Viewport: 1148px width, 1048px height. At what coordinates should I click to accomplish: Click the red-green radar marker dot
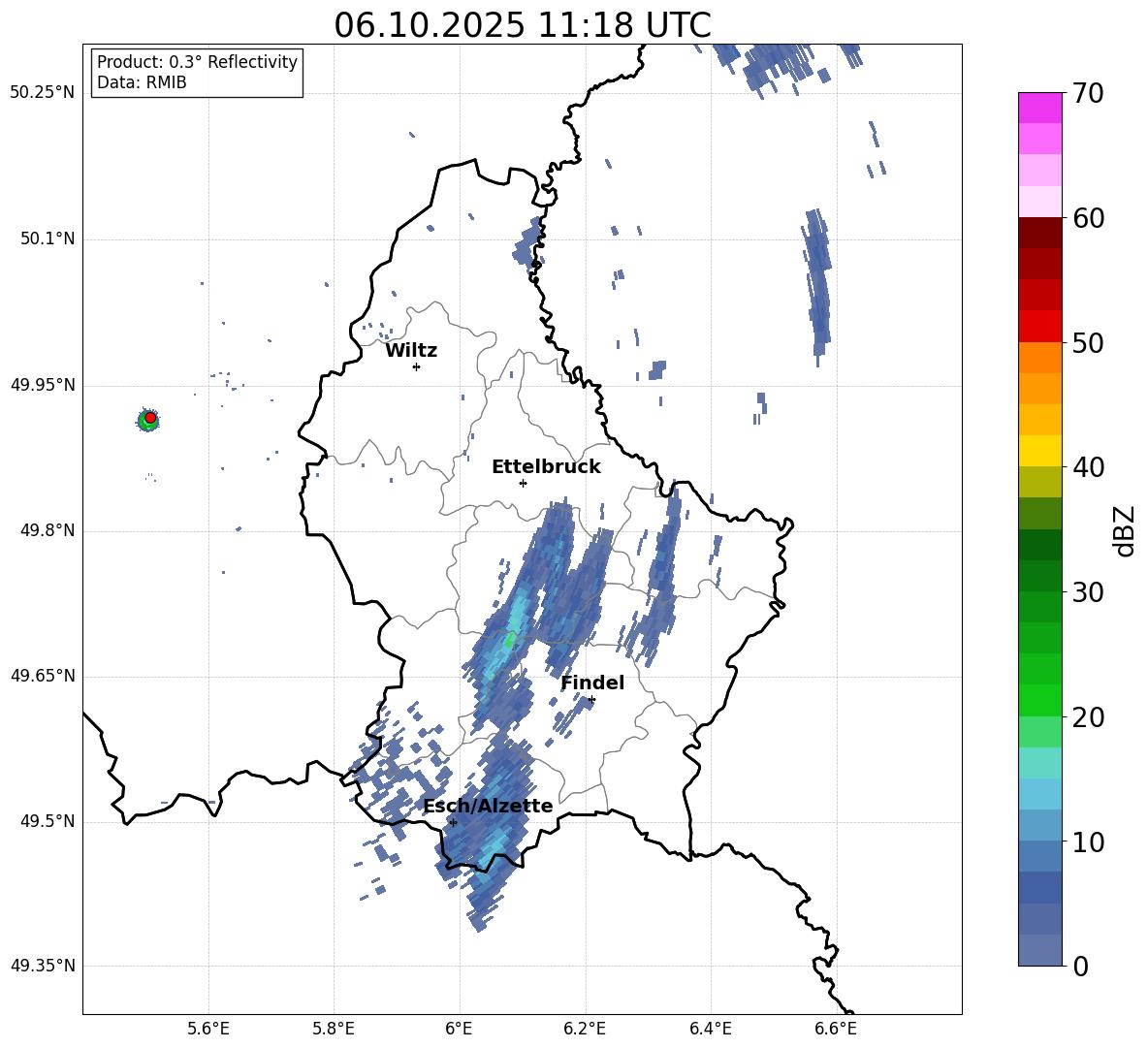point(150,418)
